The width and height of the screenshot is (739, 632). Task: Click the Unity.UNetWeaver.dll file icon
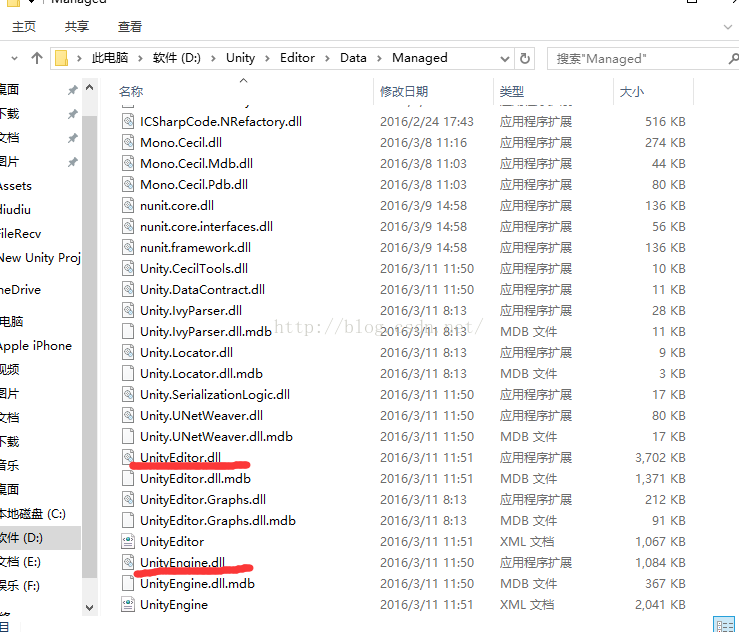click(x=128, y=416)
